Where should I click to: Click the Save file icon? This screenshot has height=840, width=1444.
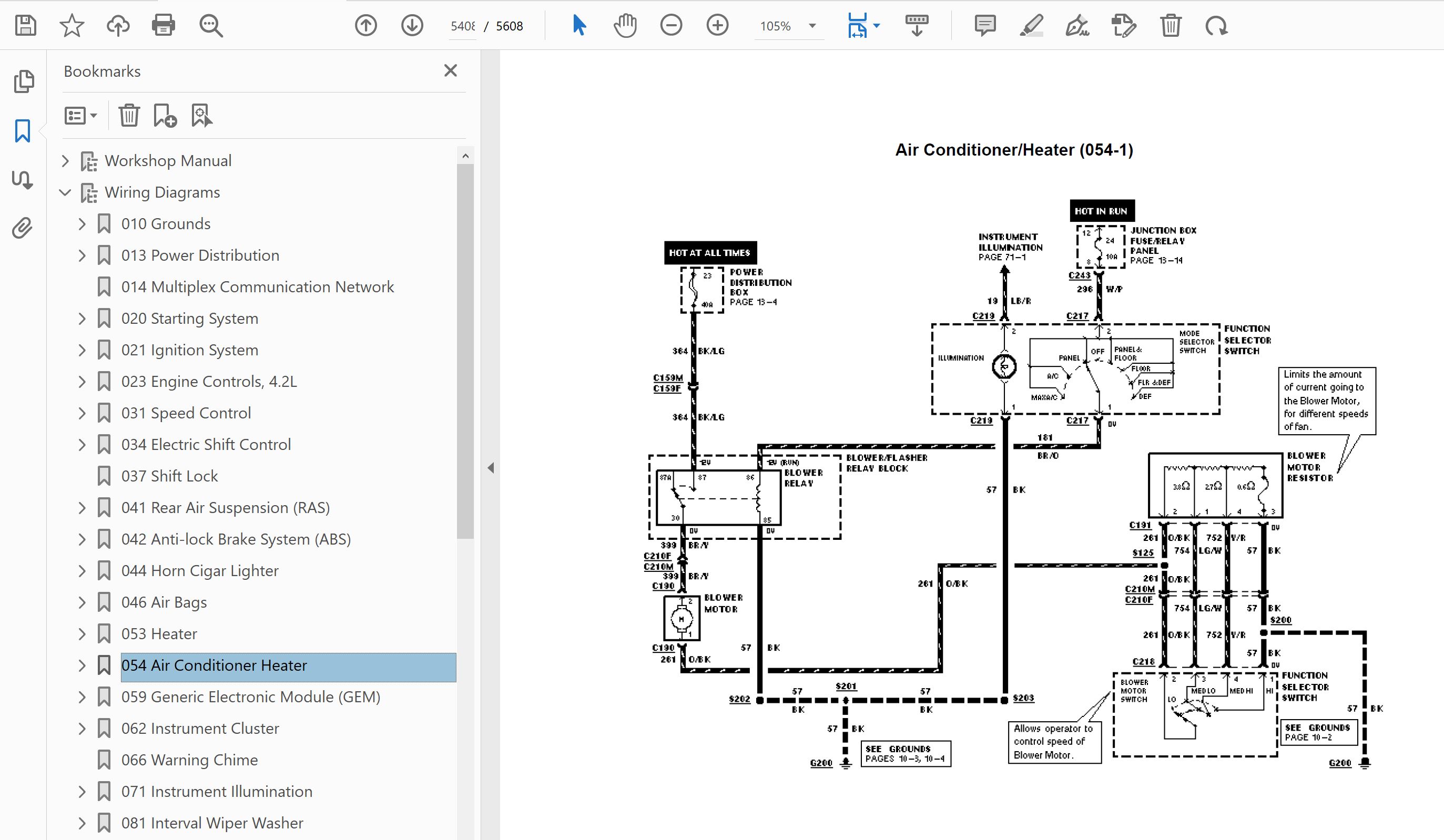pos(25,26)
